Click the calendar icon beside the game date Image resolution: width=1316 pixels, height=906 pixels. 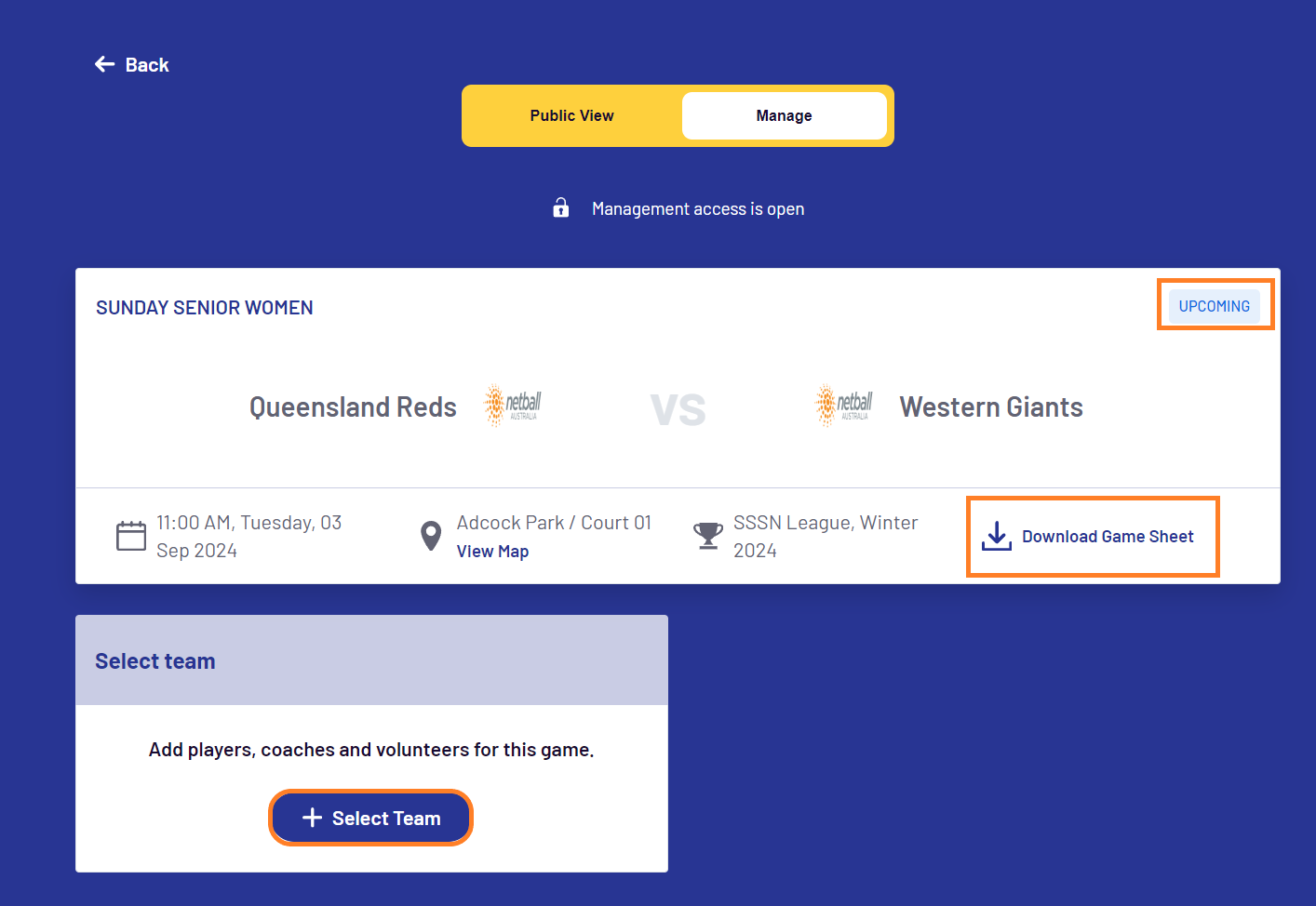pos(130,536)
